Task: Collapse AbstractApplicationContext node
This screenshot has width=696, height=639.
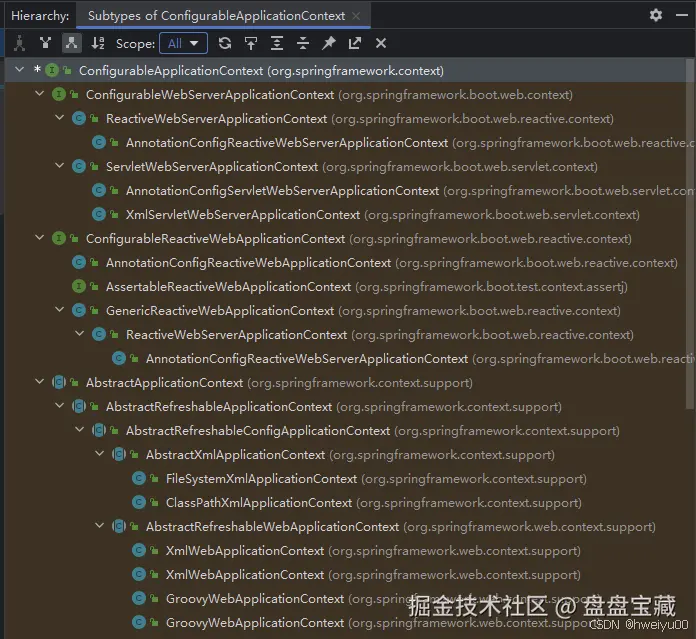Action: [x=40, y=381]
